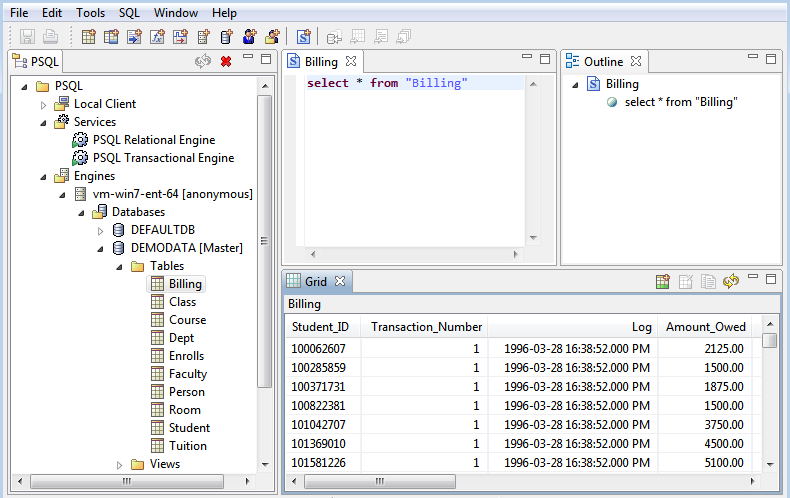Click the New Trigger toolbar icon
Viewport: 790px width, 498px height.
coord(180,36)
